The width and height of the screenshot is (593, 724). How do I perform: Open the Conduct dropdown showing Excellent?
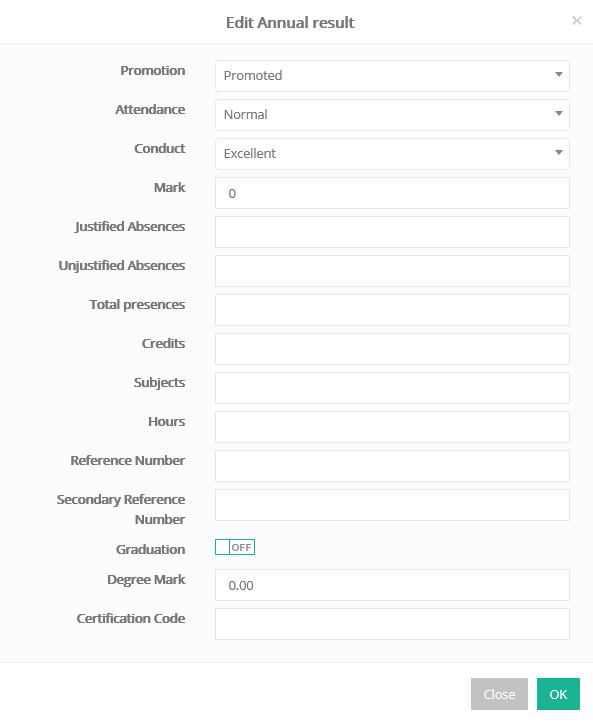coord(392,154)
